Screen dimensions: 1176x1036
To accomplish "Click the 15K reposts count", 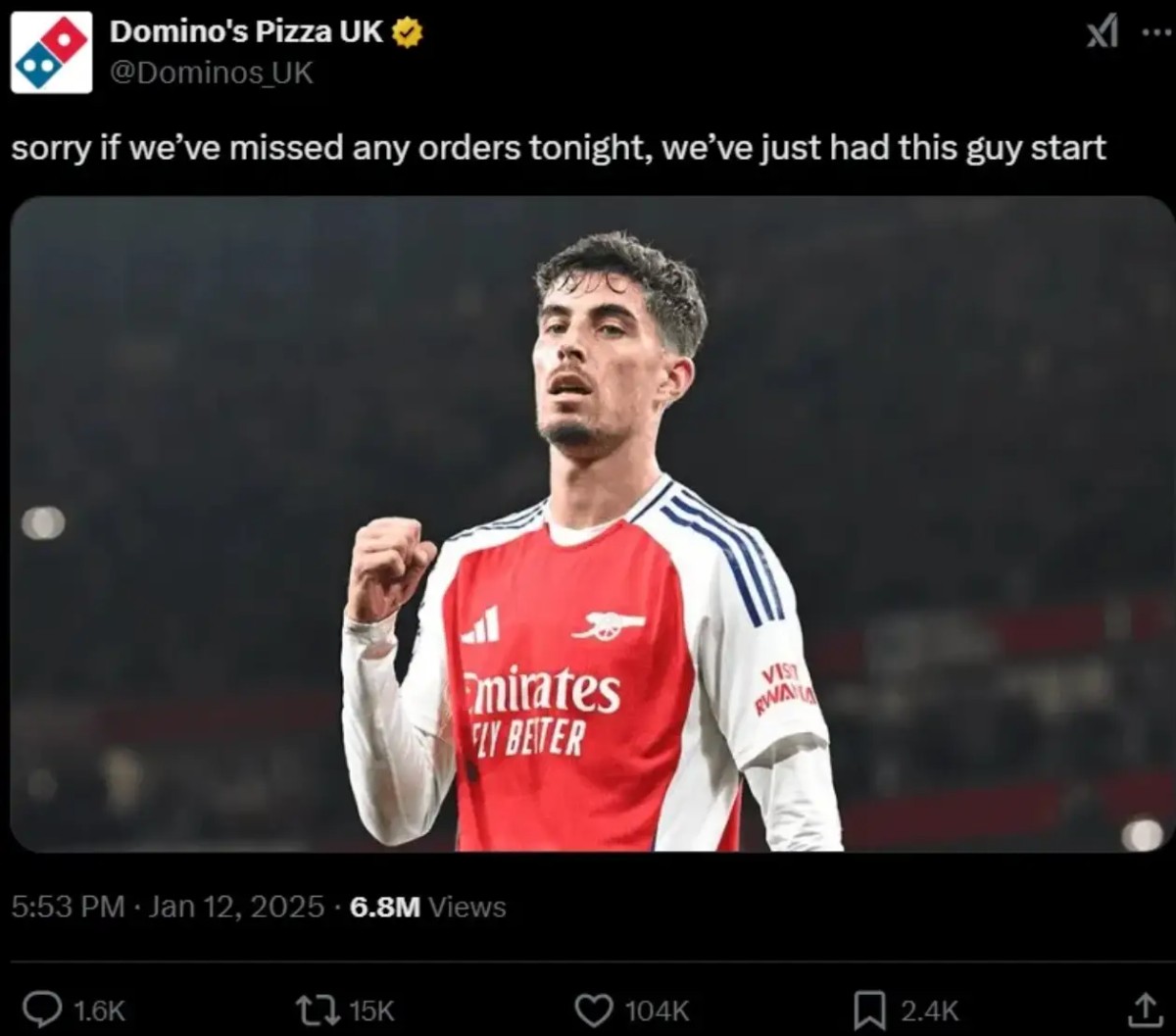I will 371,1011.
